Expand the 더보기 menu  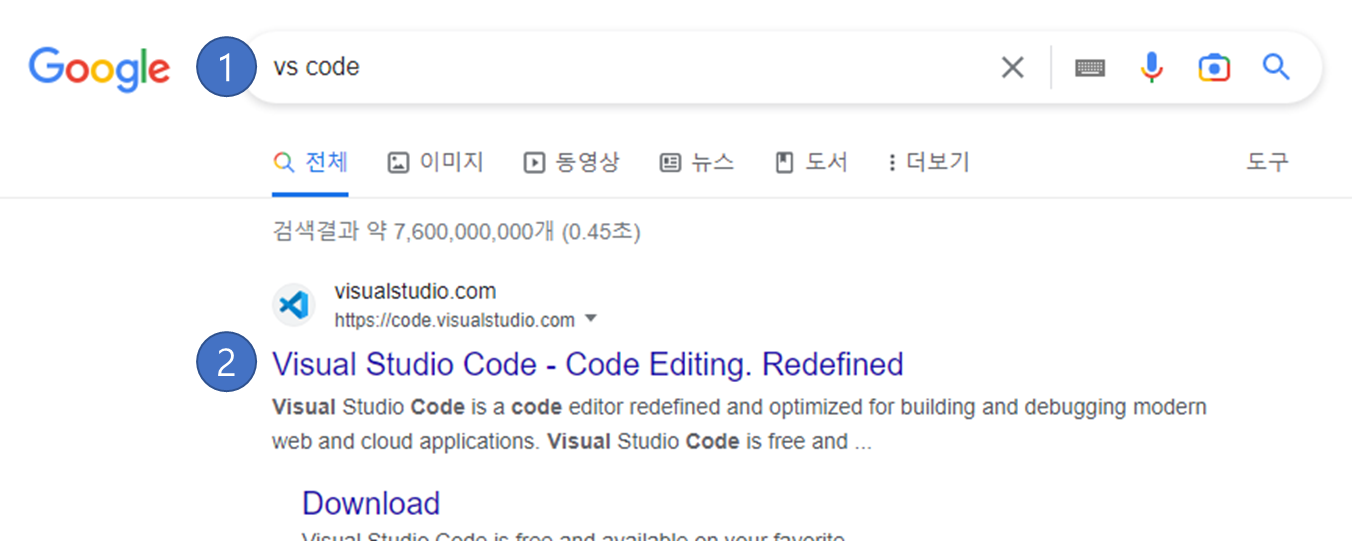(929, 162)
